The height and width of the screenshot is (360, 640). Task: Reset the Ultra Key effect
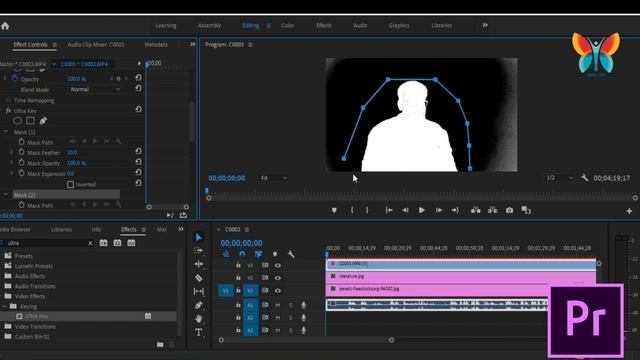click(138, 109)
